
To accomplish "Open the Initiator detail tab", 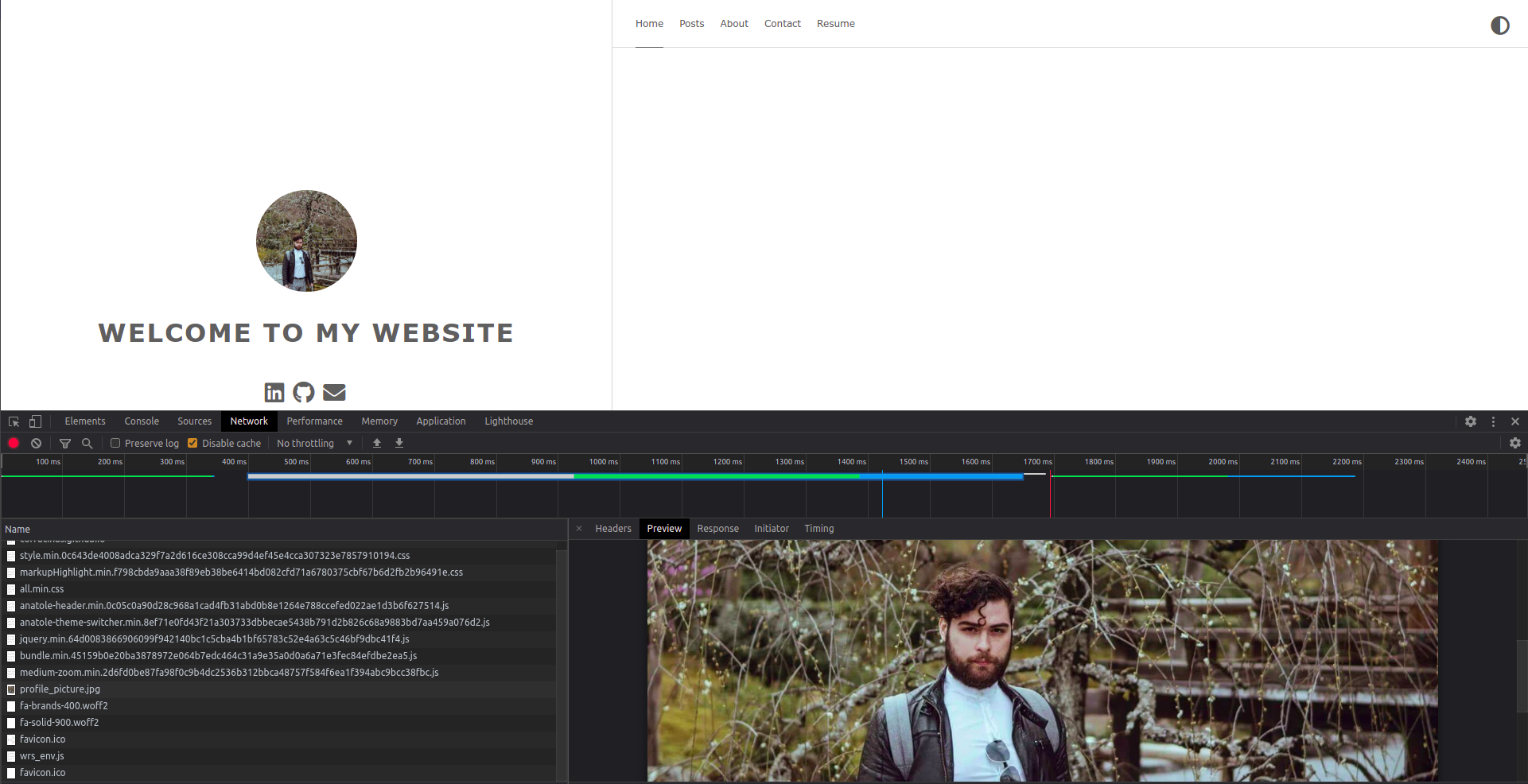I will tap(772, 529).
